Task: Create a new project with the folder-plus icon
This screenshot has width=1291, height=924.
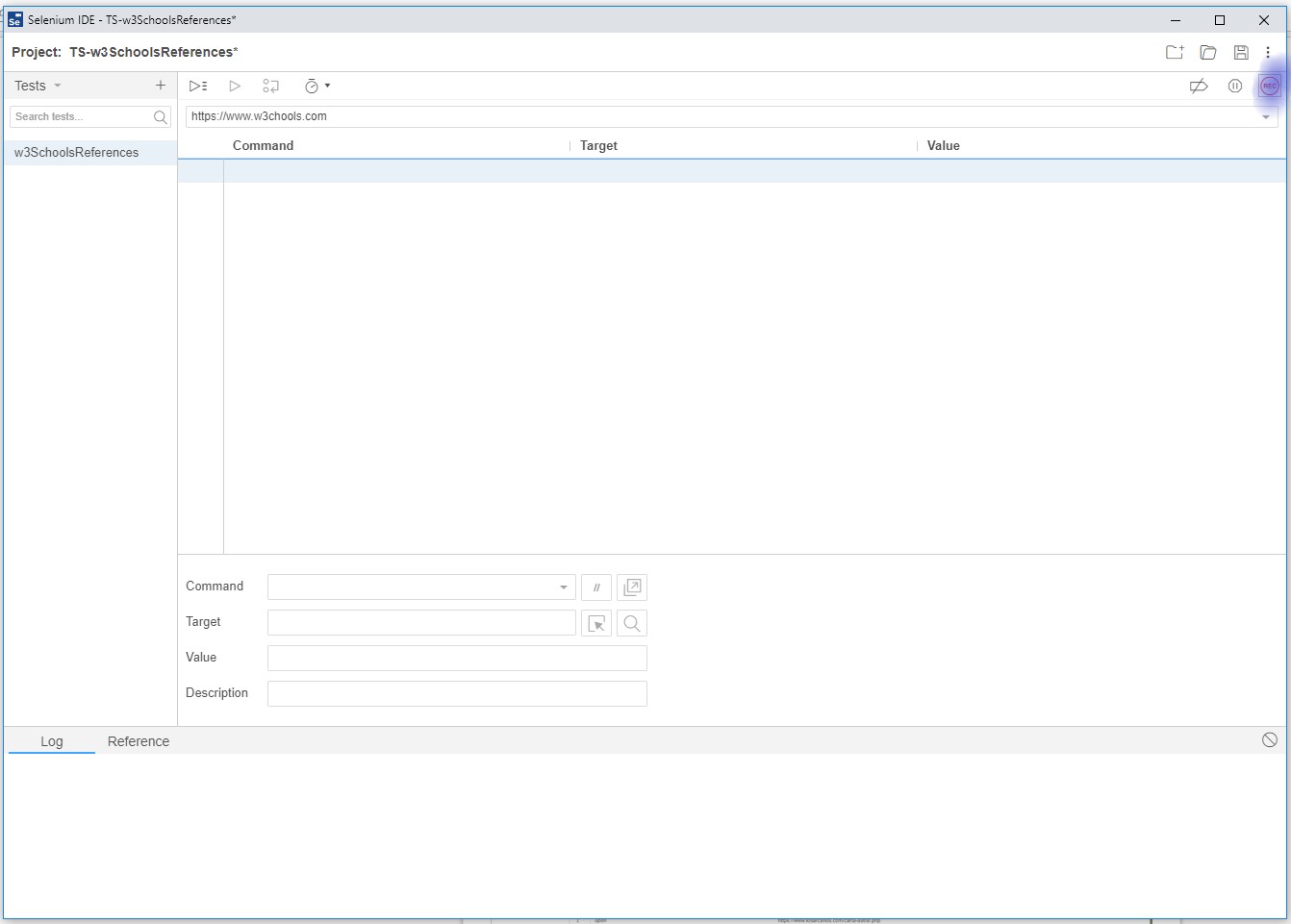Action: pyautogui.click(x=1175, y=53)
